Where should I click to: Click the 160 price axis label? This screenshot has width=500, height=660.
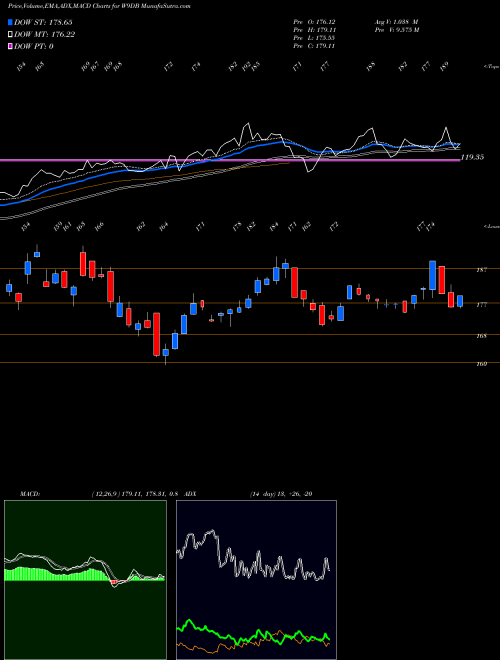tap(482, 364)
